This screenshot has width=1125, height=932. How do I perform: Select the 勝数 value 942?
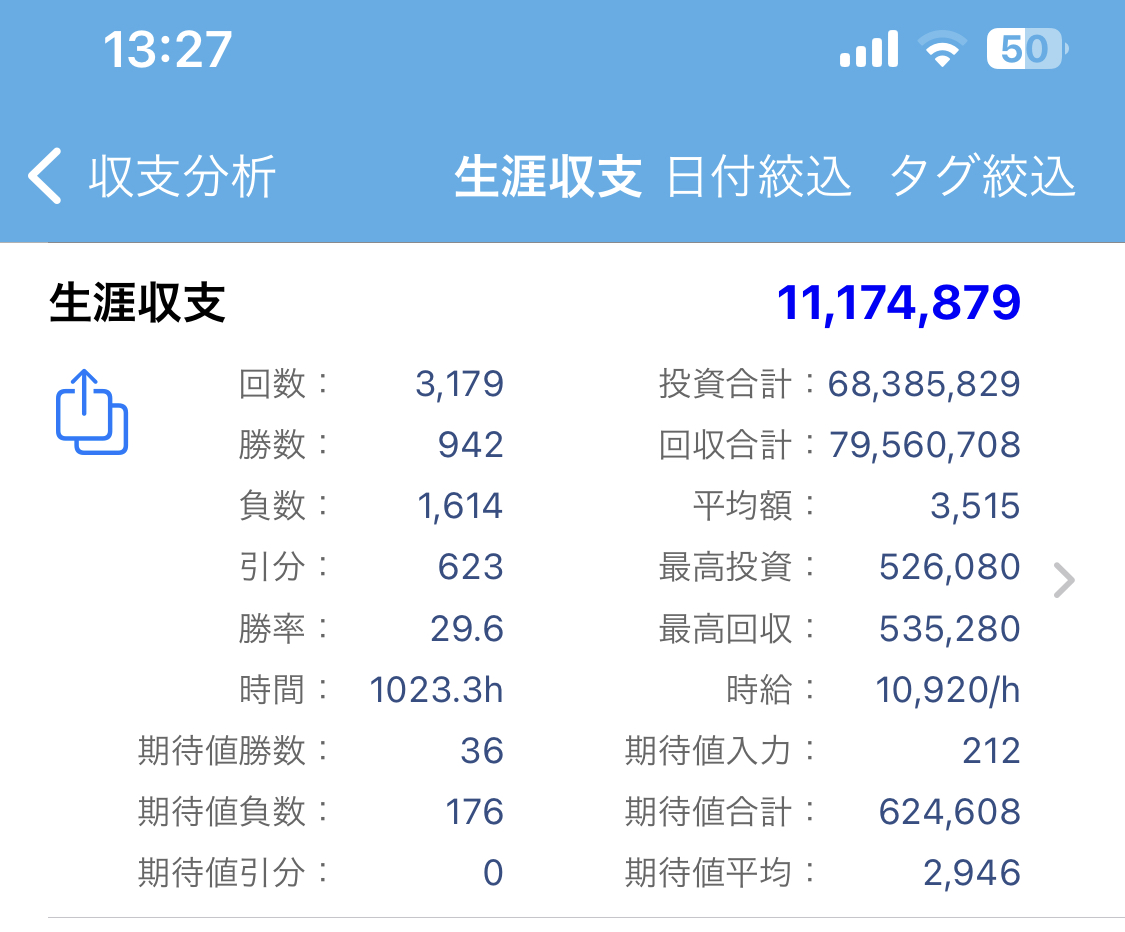pos(471,446)
